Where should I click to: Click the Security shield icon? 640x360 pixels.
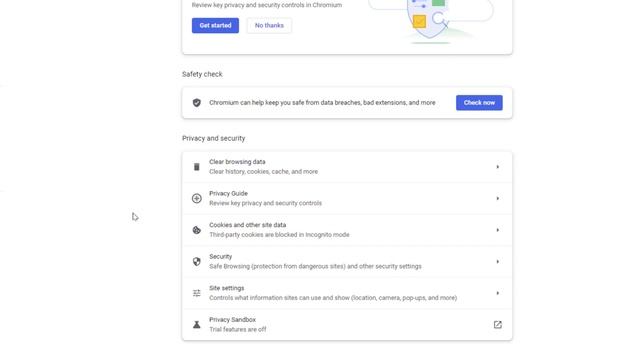pyautogui.click(x=197, y=262)
